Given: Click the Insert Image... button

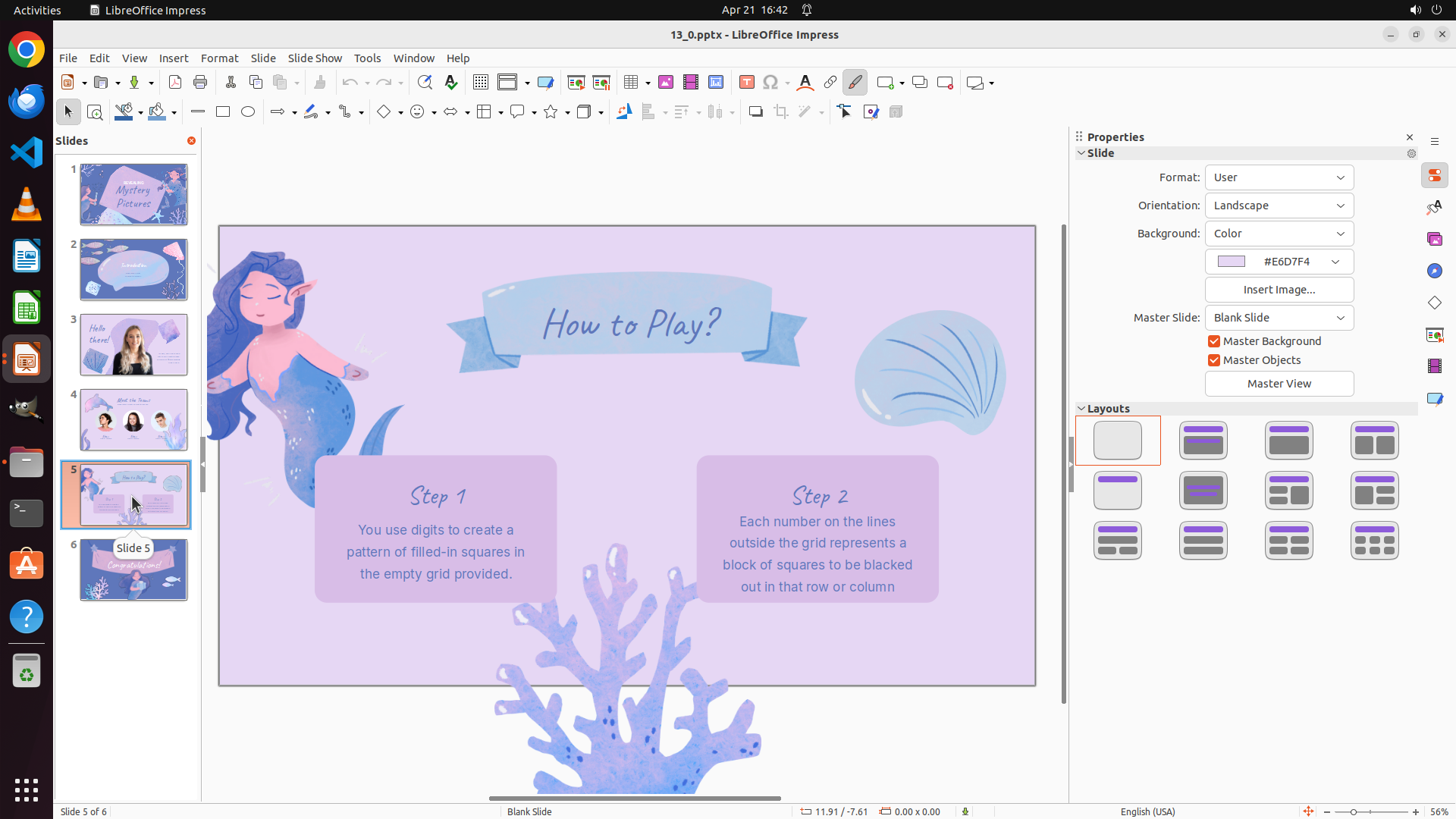Looking at the screenshot, I should pyautogui.click(x=1279, y=290).
